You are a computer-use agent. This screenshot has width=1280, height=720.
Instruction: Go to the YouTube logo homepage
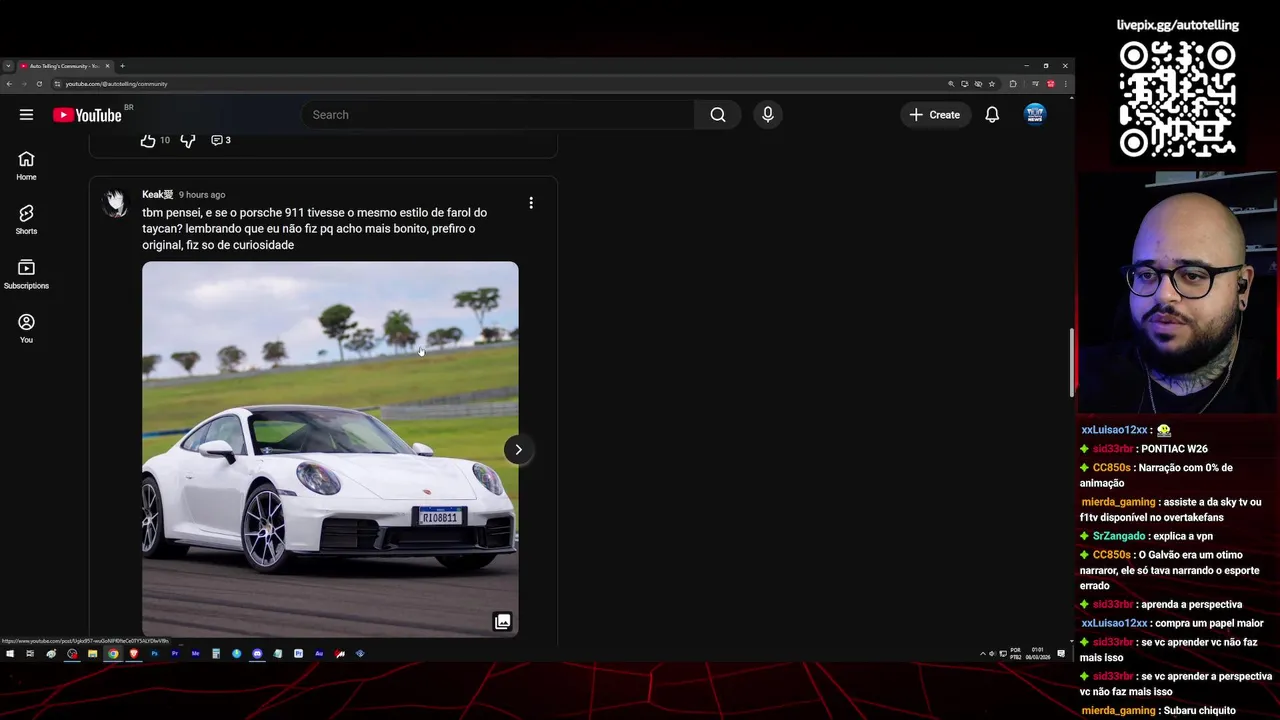[x=87, y=115]
